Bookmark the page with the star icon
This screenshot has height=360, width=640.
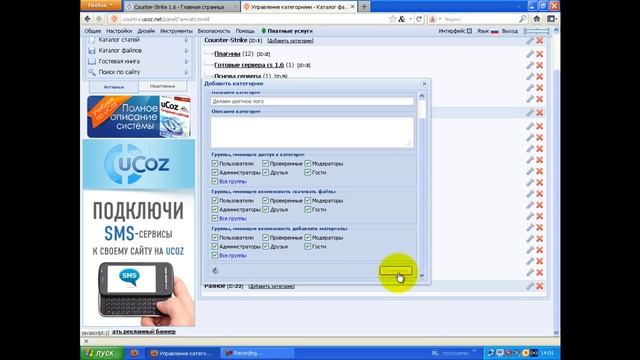[x=393, y=19]
